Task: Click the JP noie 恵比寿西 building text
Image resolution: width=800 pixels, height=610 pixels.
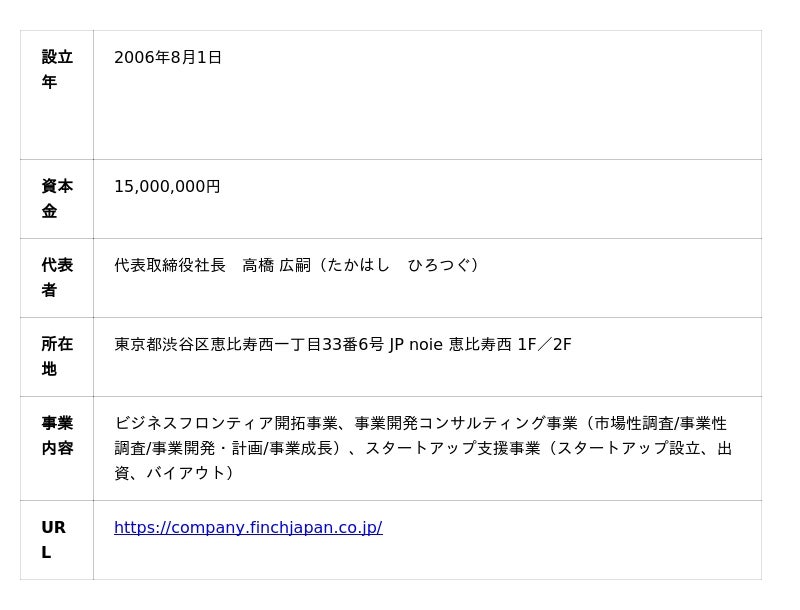Action: click(450, 345)
